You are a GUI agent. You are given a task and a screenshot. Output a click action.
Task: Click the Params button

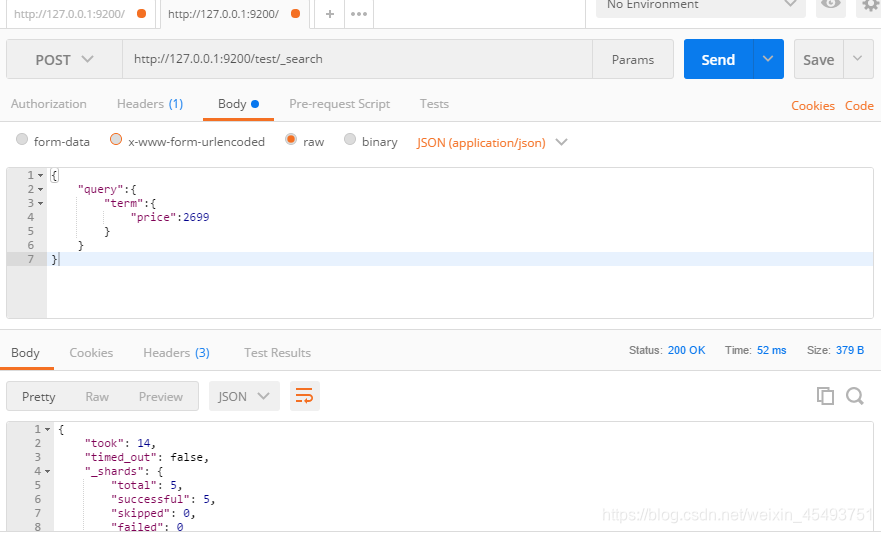(633, 59)
